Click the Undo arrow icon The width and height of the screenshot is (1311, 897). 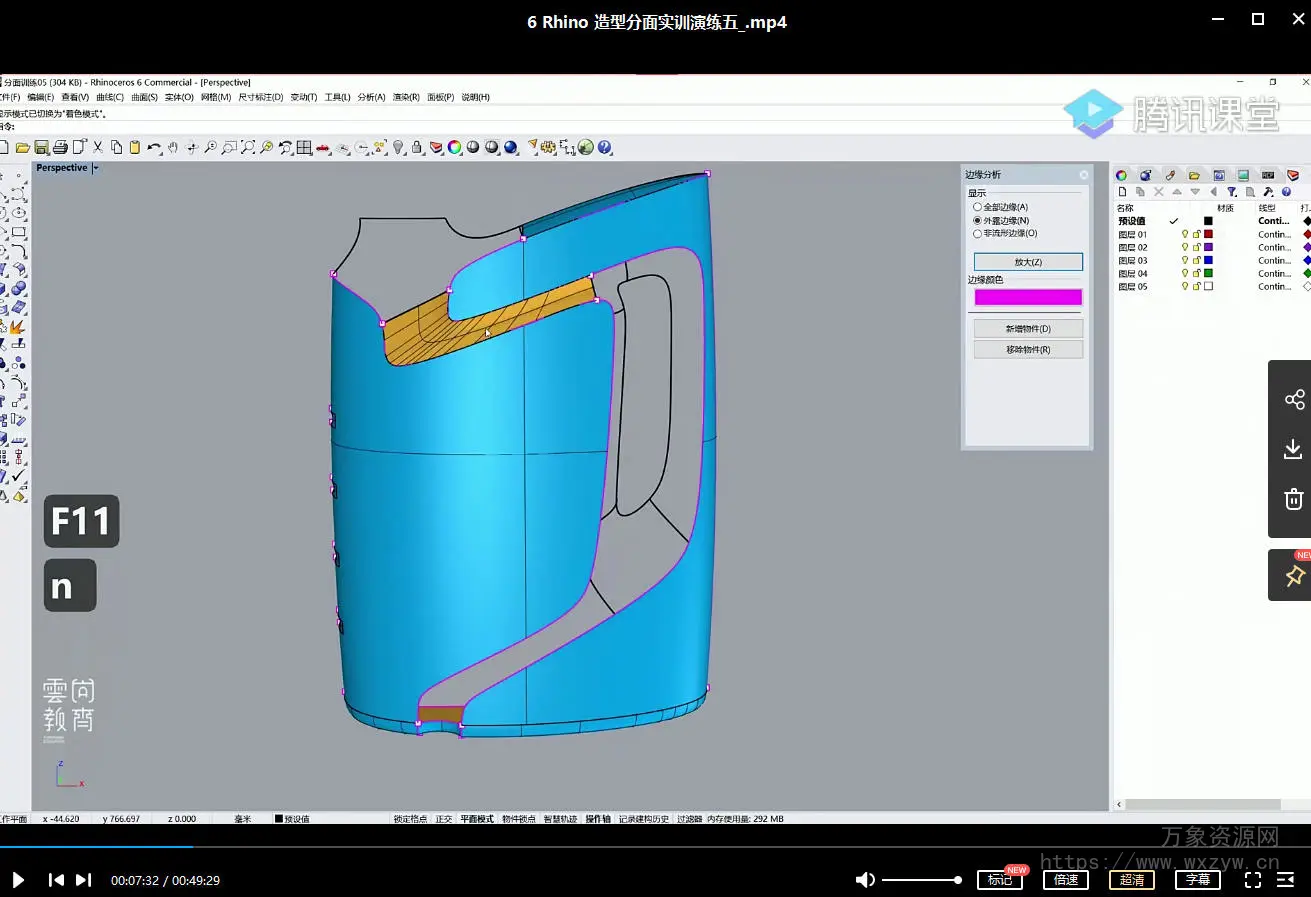click(154, 147)
